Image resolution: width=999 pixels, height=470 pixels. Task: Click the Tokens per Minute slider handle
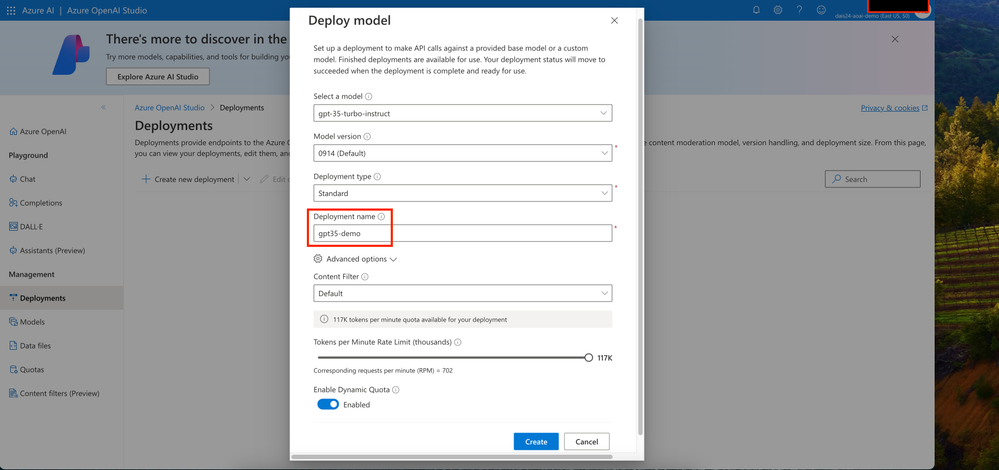(589, 358)
